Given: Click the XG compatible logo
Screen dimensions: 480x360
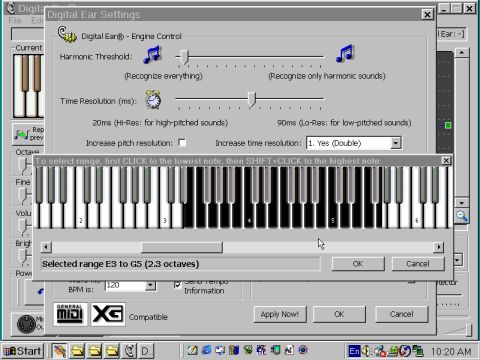Looking at the screenshot, I should [x=108, y=314].
